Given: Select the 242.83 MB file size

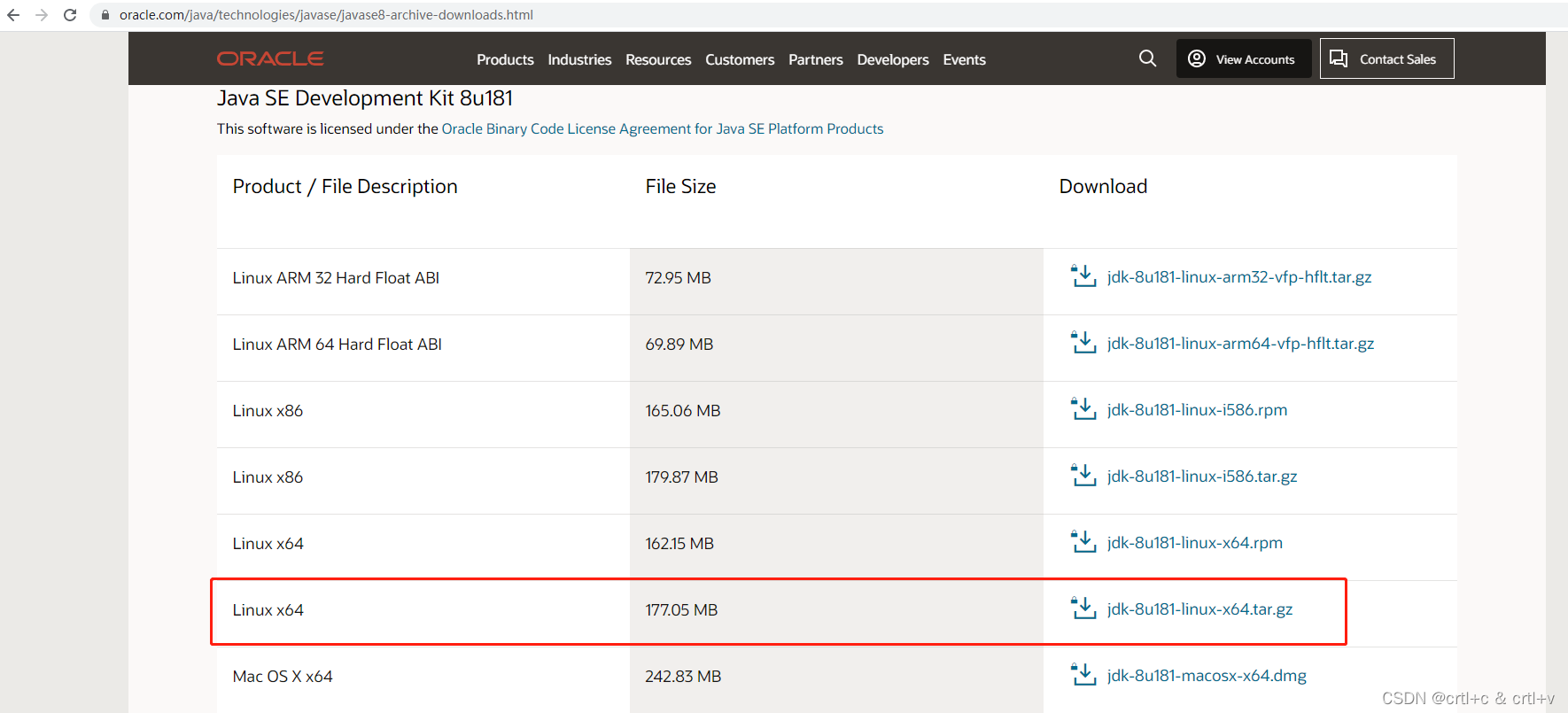Looking at the screenshot, I should pos(683,676).
